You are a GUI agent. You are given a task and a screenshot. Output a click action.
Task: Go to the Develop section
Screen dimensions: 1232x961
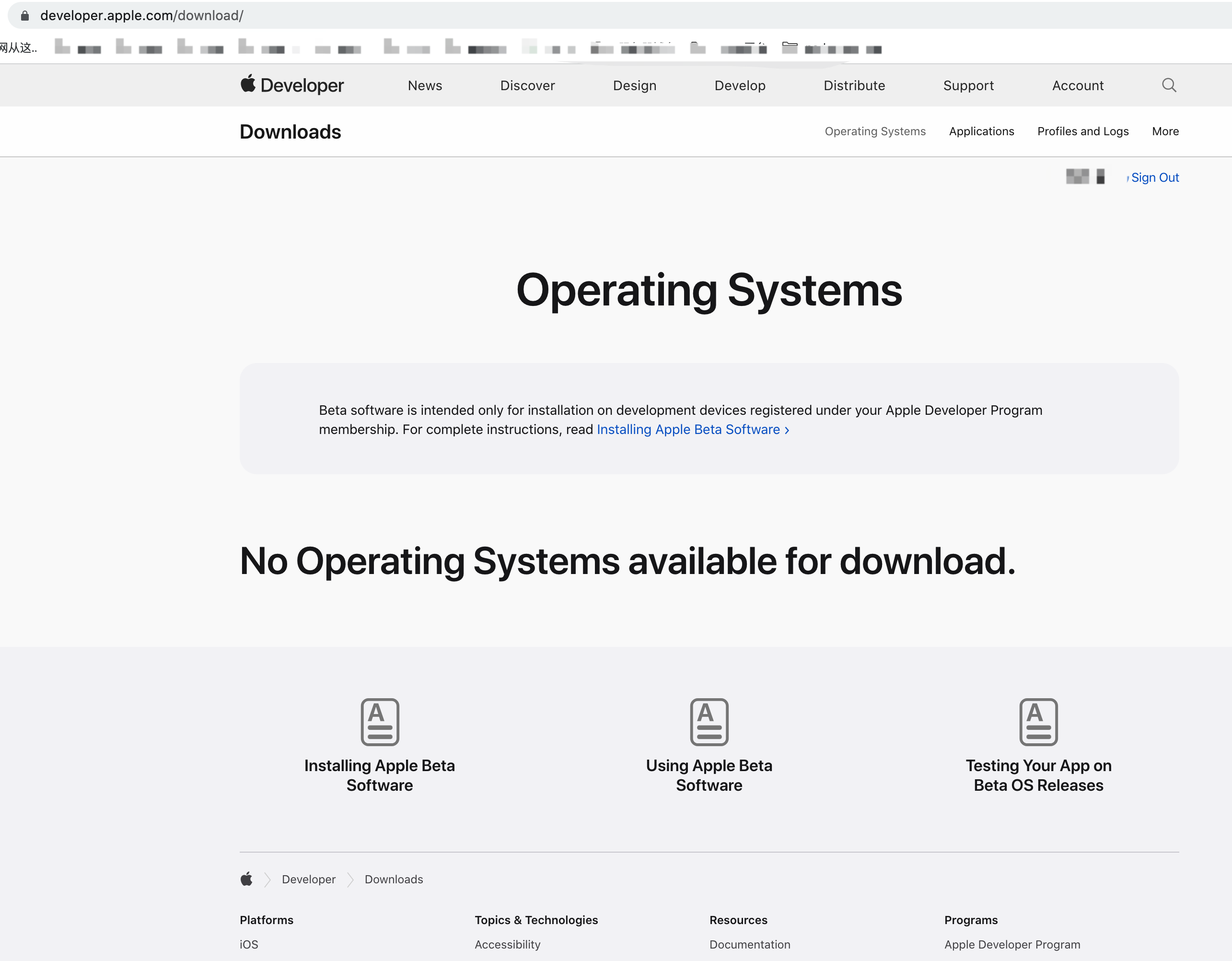(x=740, y=86)
